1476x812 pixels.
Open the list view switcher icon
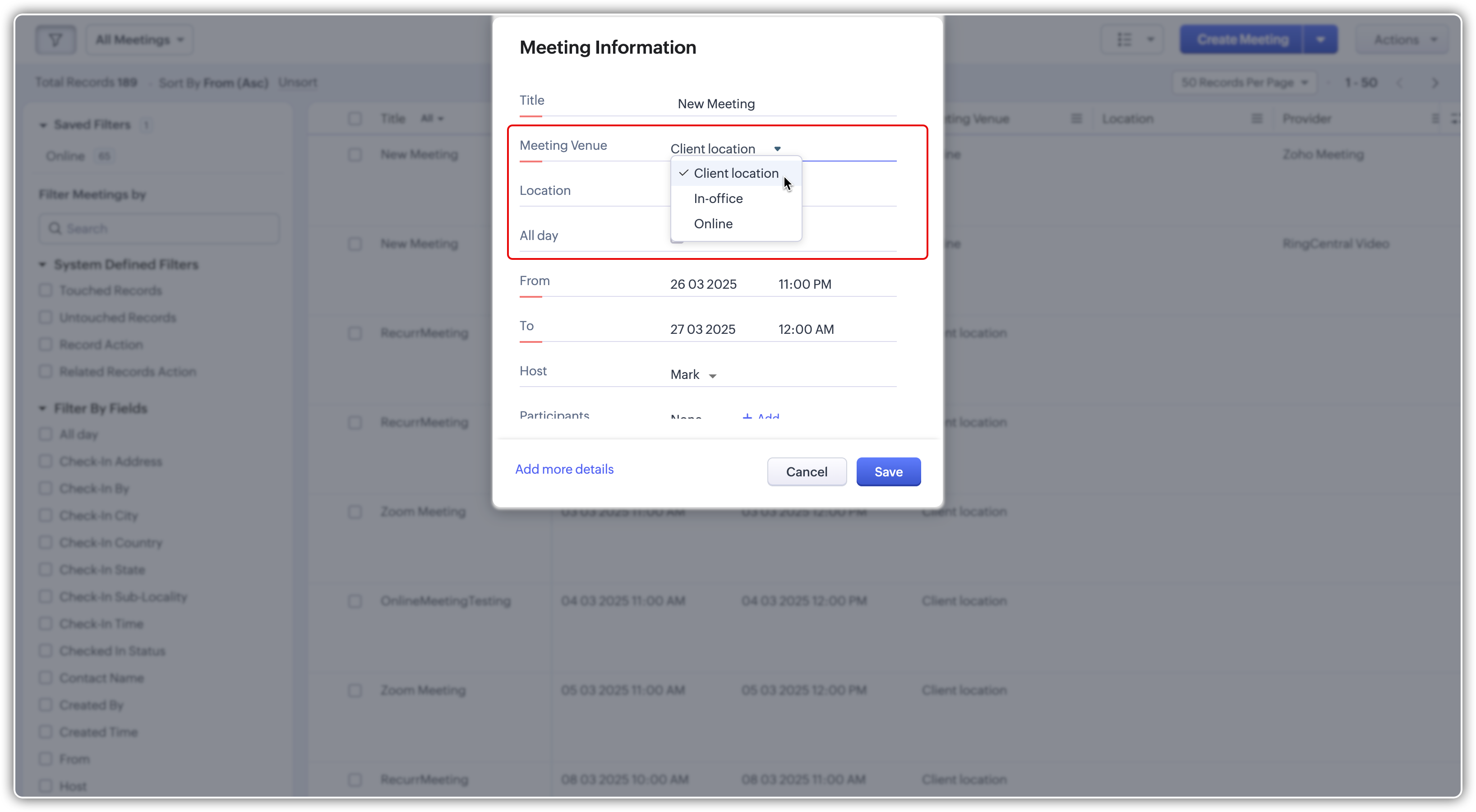point(1124,40)
